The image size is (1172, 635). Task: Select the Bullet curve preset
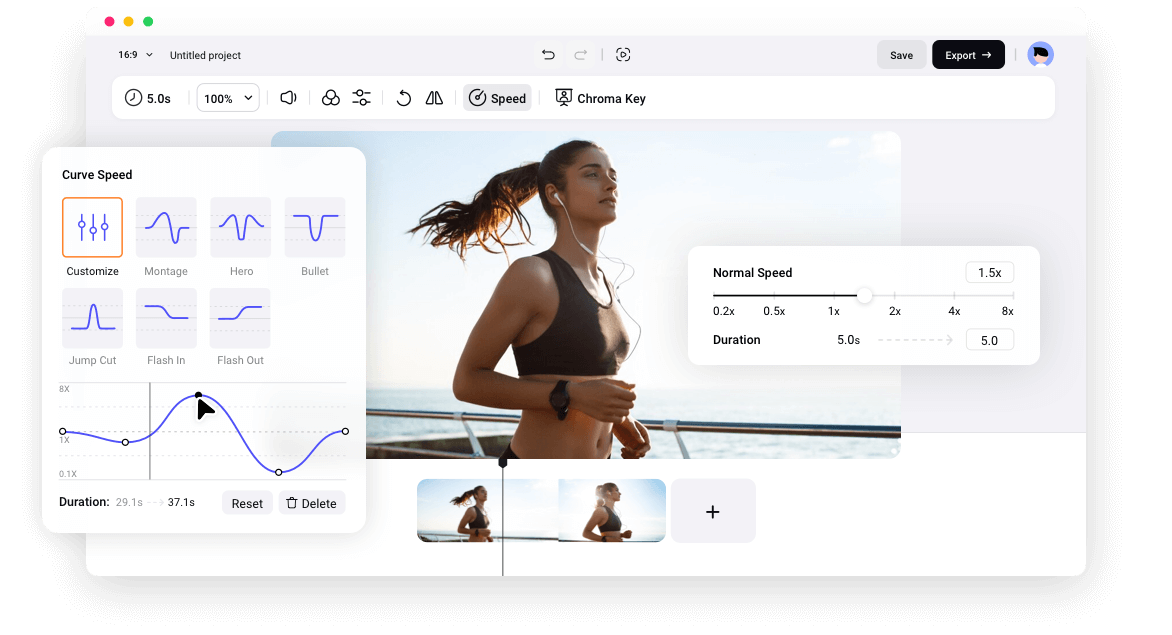point(315,227)
